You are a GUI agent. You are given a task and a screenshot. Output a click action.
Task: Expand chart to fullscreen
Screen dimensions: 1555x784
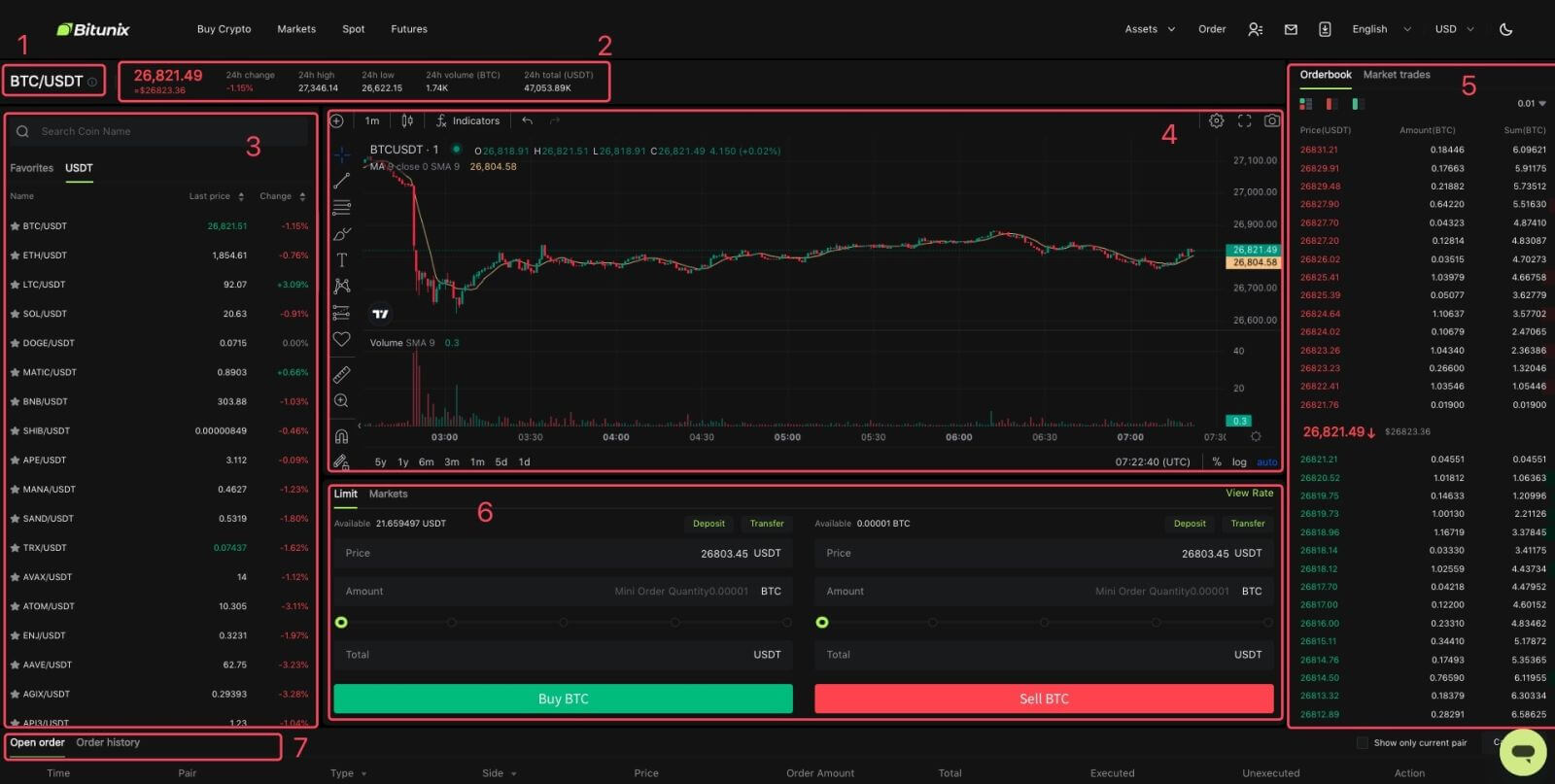1244,121
